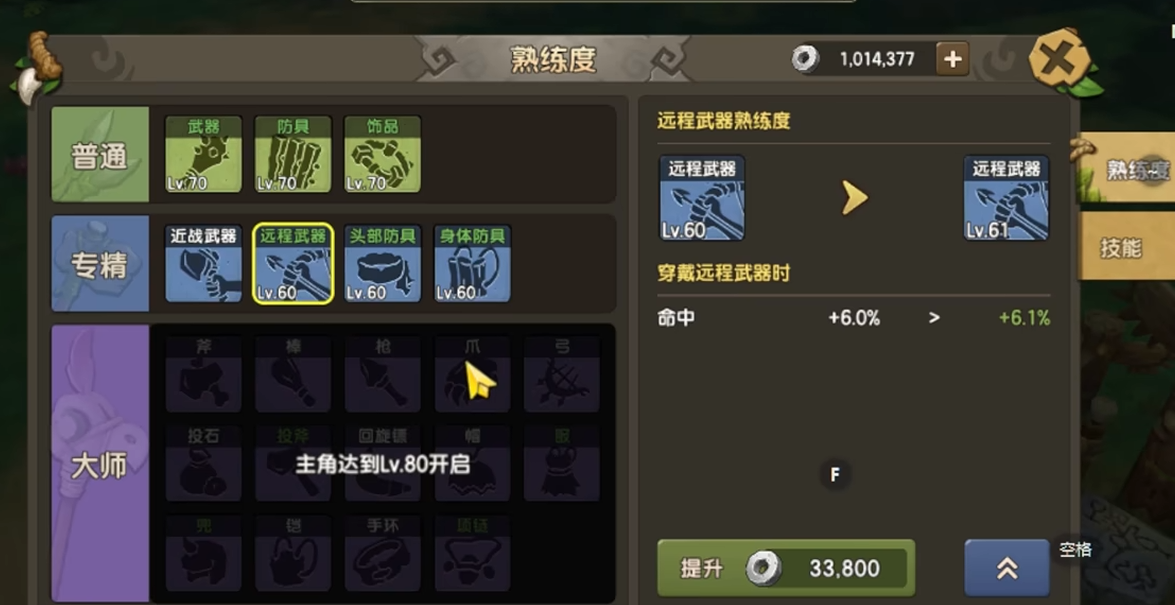
Task: Choose the 身体防具 Lv.60 specialization icon
Action: click(473, 264)
